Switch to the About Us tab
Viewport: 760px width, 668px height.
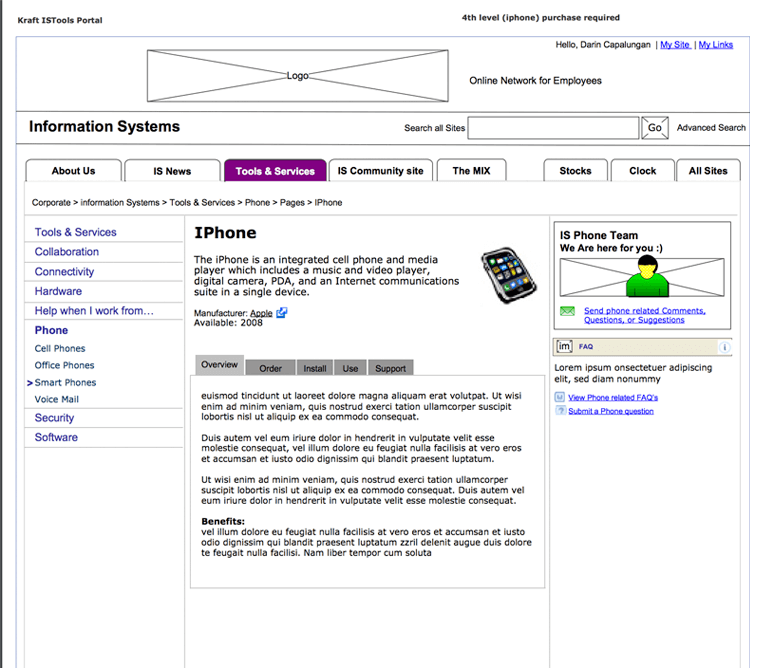[x=74, y=171]
